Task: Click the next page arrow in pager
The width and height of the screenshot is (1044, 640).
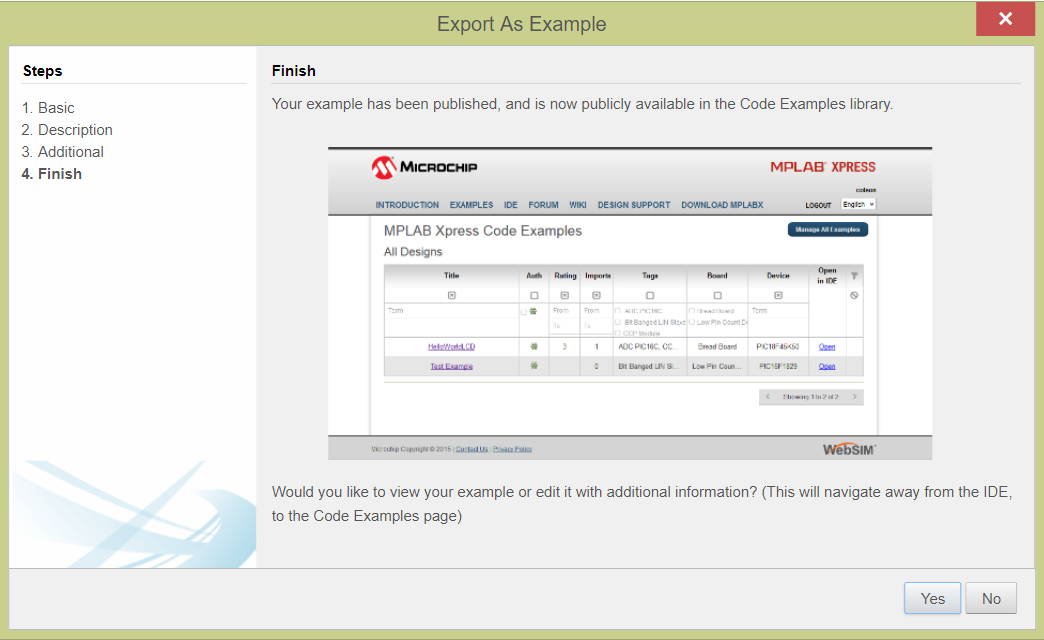Action: (855, 397)
